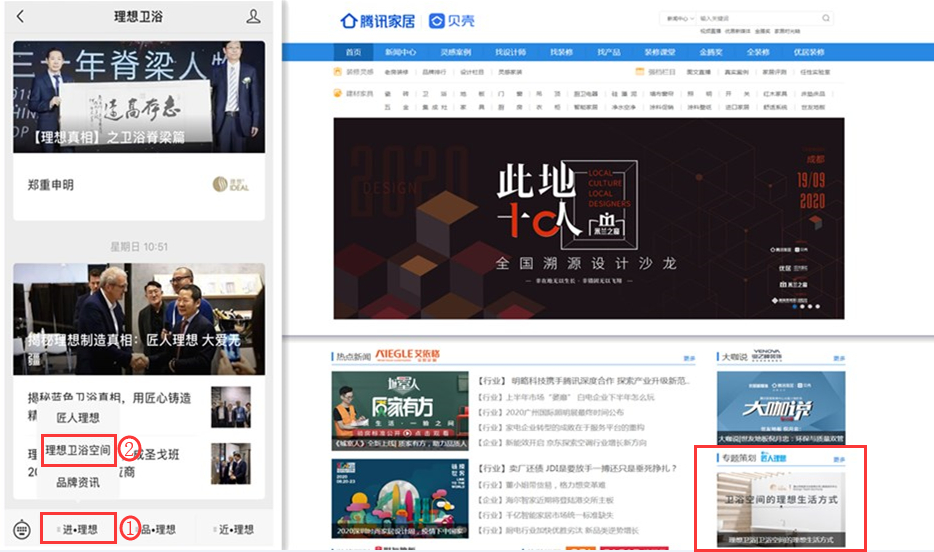Screen dimensions: 934x552
Task: Open the 近•理想 bottom menu
Action: tap(235, 529)
